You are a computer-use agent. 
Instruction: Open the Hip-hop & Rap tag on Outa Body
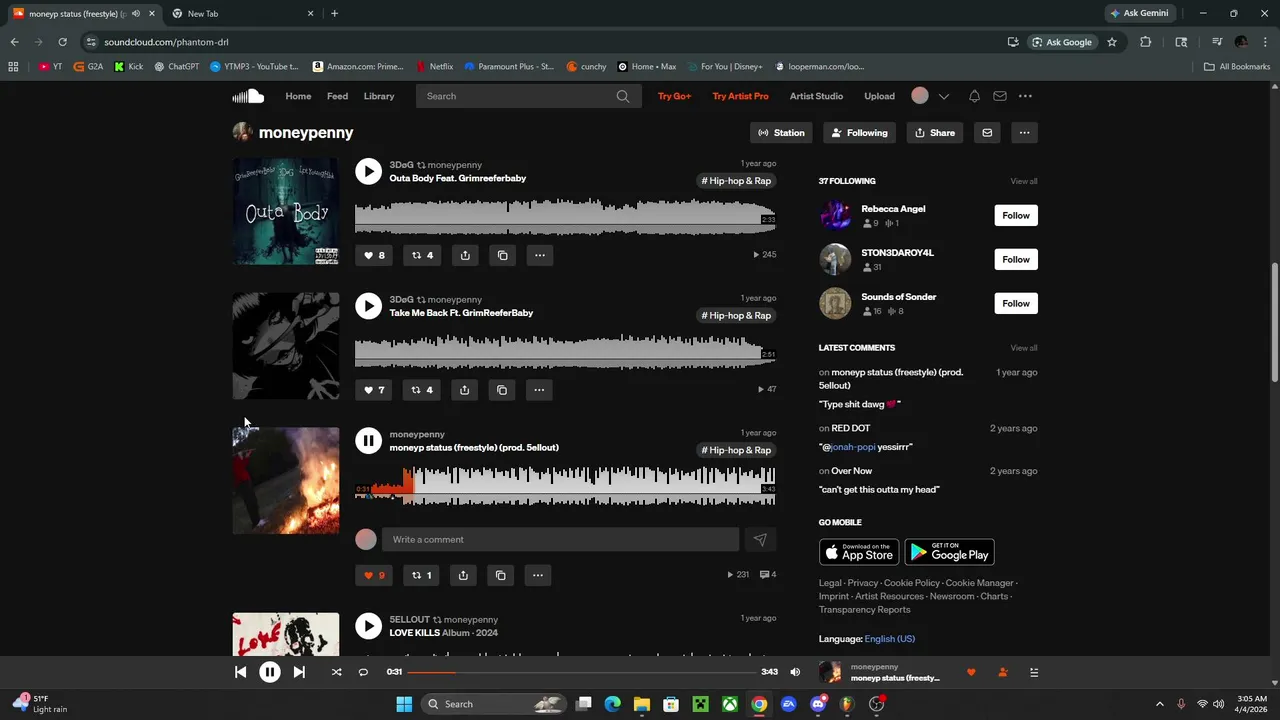(736, 181)
